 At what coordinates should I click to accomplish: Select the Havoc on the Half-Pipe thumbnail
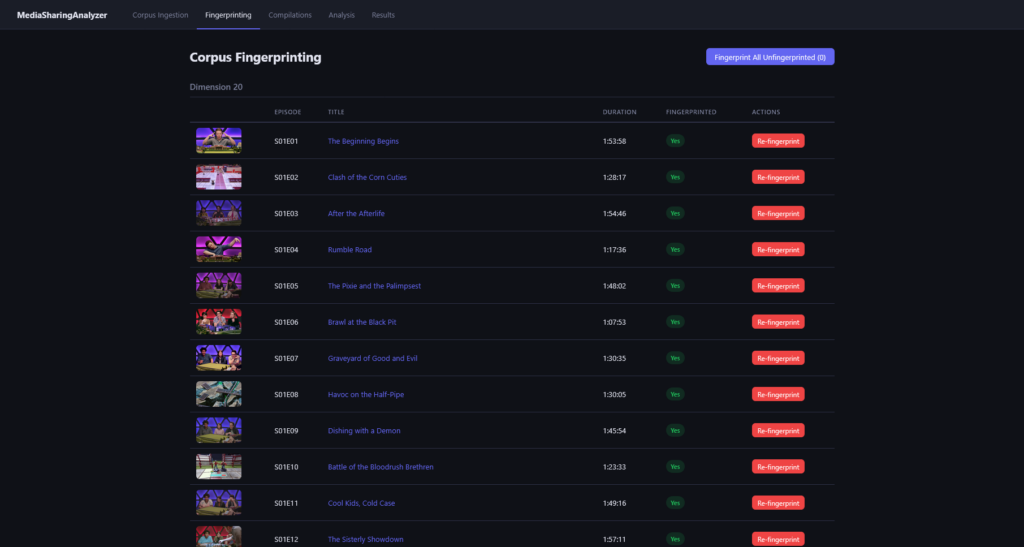218,394
